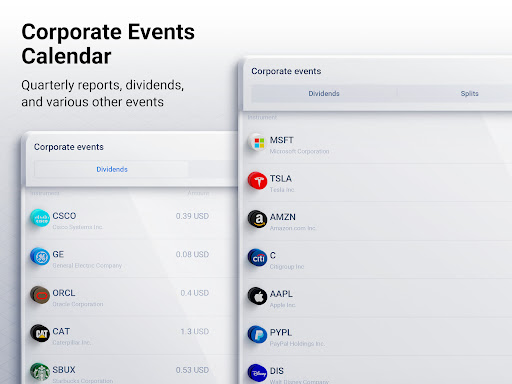Screen dimensions: 512x384
Task: Click the Amazon logo icon
Action: coord(258,219)
